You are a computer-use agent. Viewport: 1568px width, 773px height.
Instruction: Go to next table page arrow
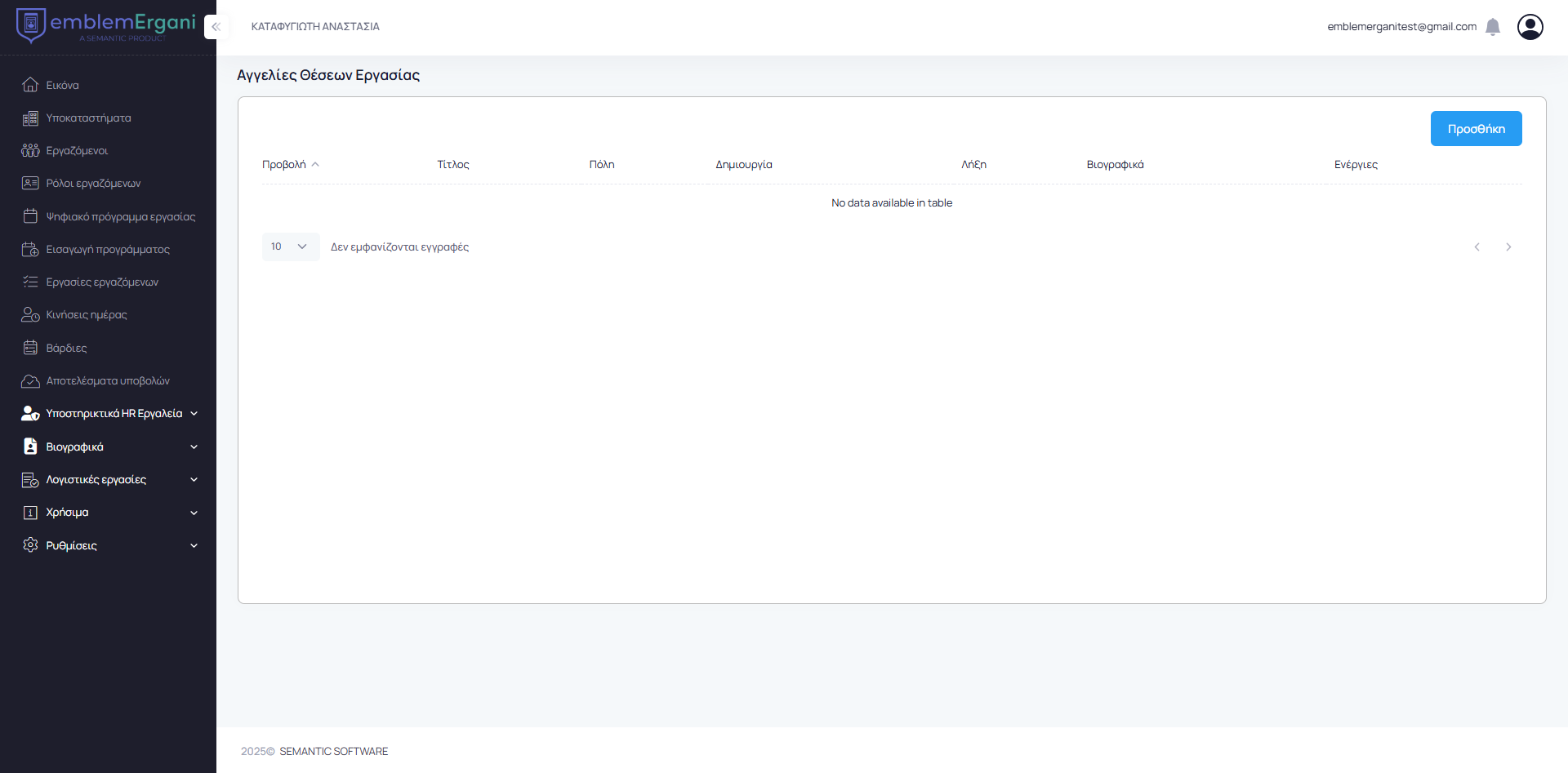pyautogui.click(x=1508, y=247)
